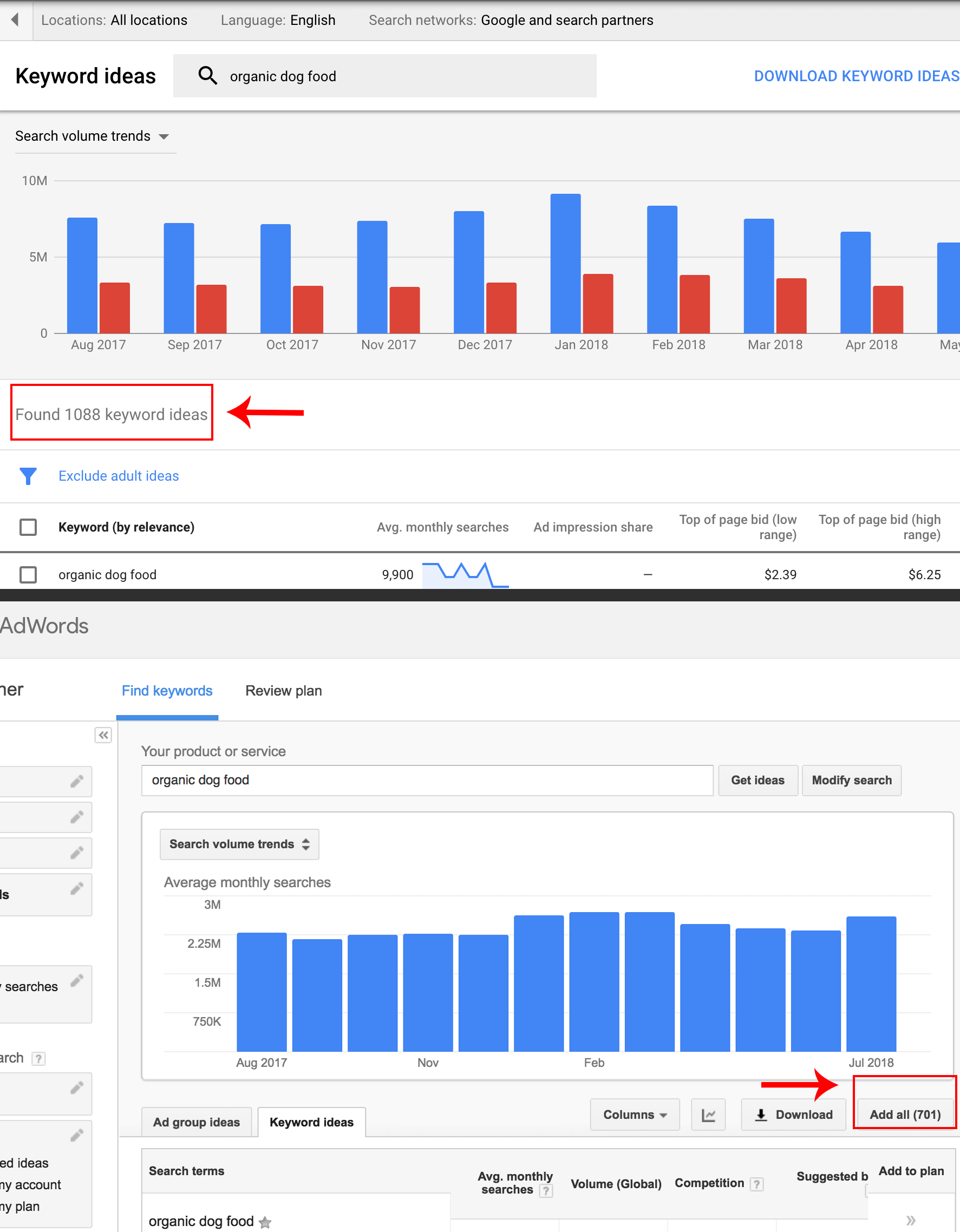
Task: Click the Download button
Action: [x=794, y=1115]
